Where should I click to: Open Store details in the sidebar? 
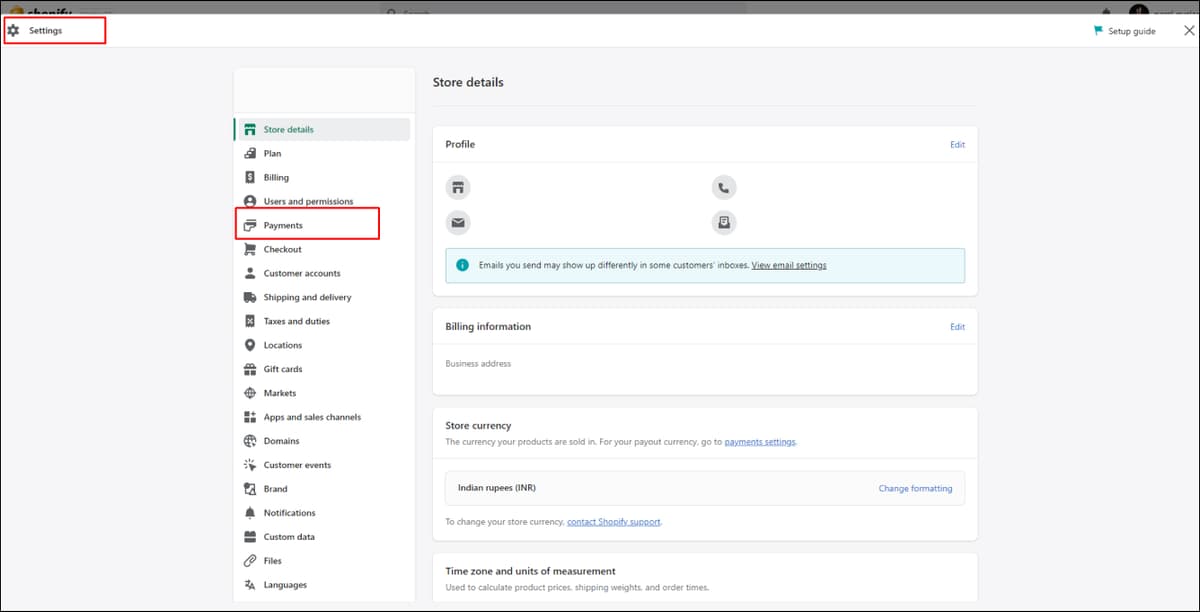point(322,130)
